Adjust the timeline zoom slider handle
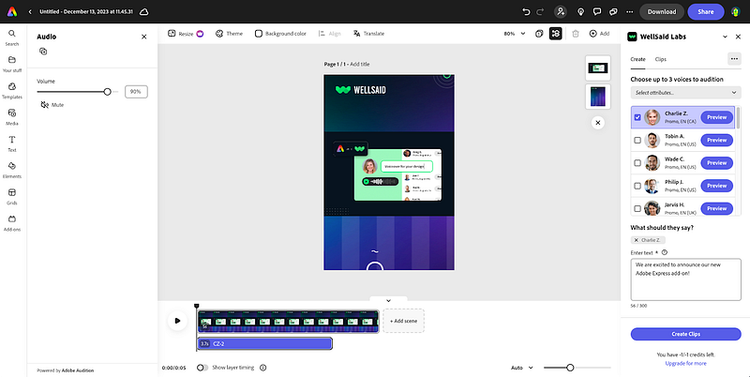 (x=570, y=367)
